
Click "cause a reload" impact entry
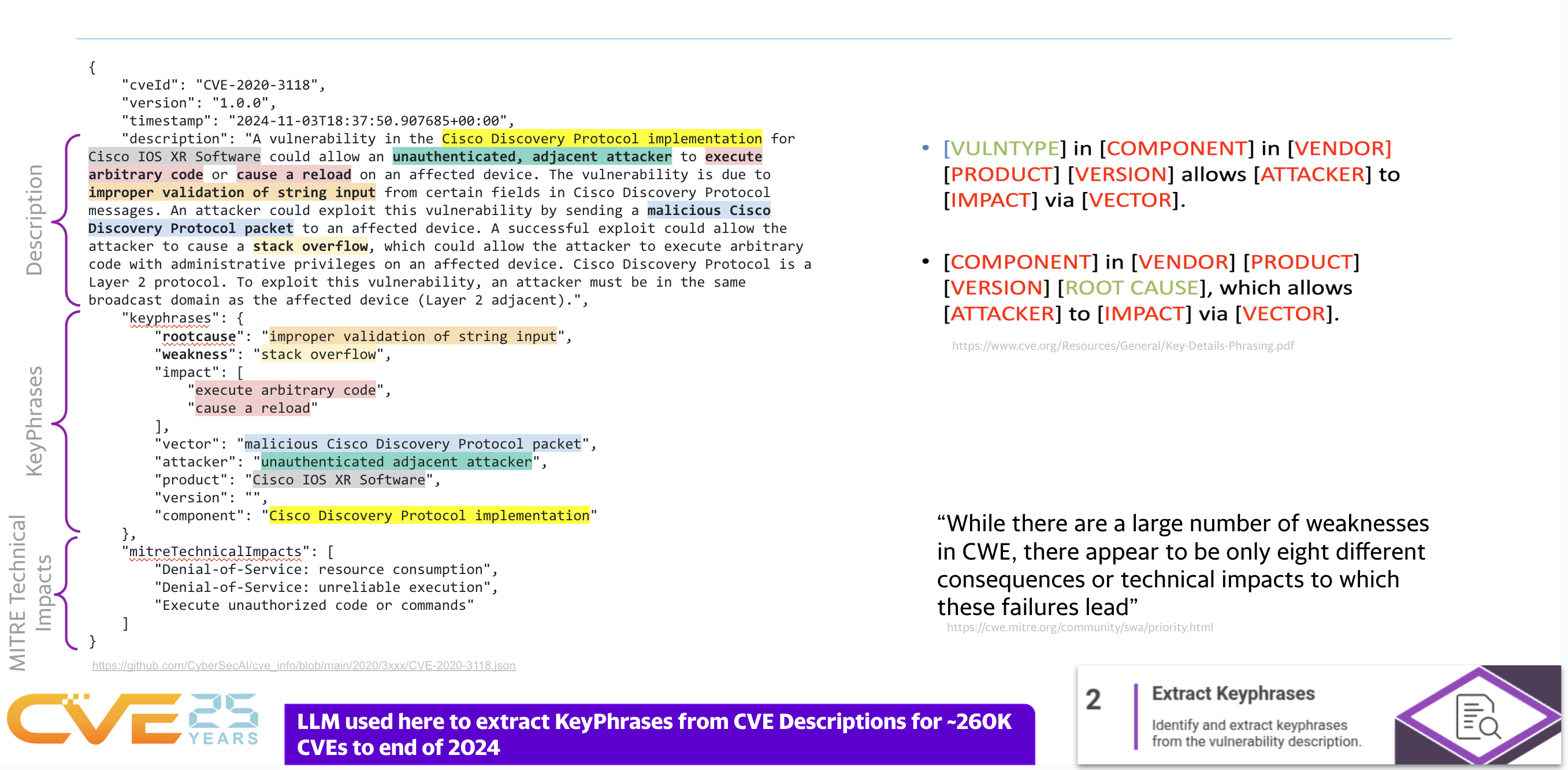coord(252,408)
